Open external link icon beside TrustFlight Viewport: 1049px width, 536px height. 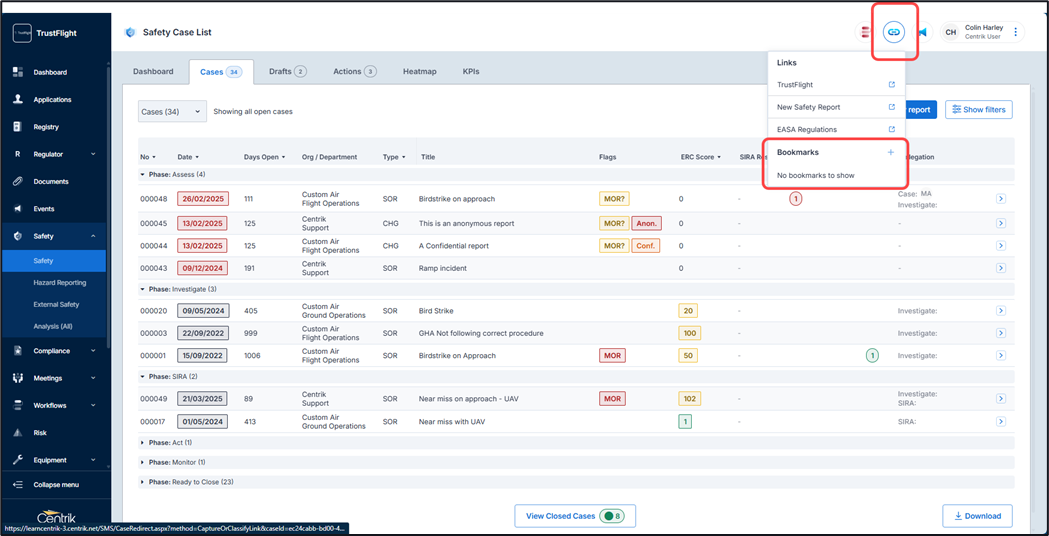(x=891, y=84)
